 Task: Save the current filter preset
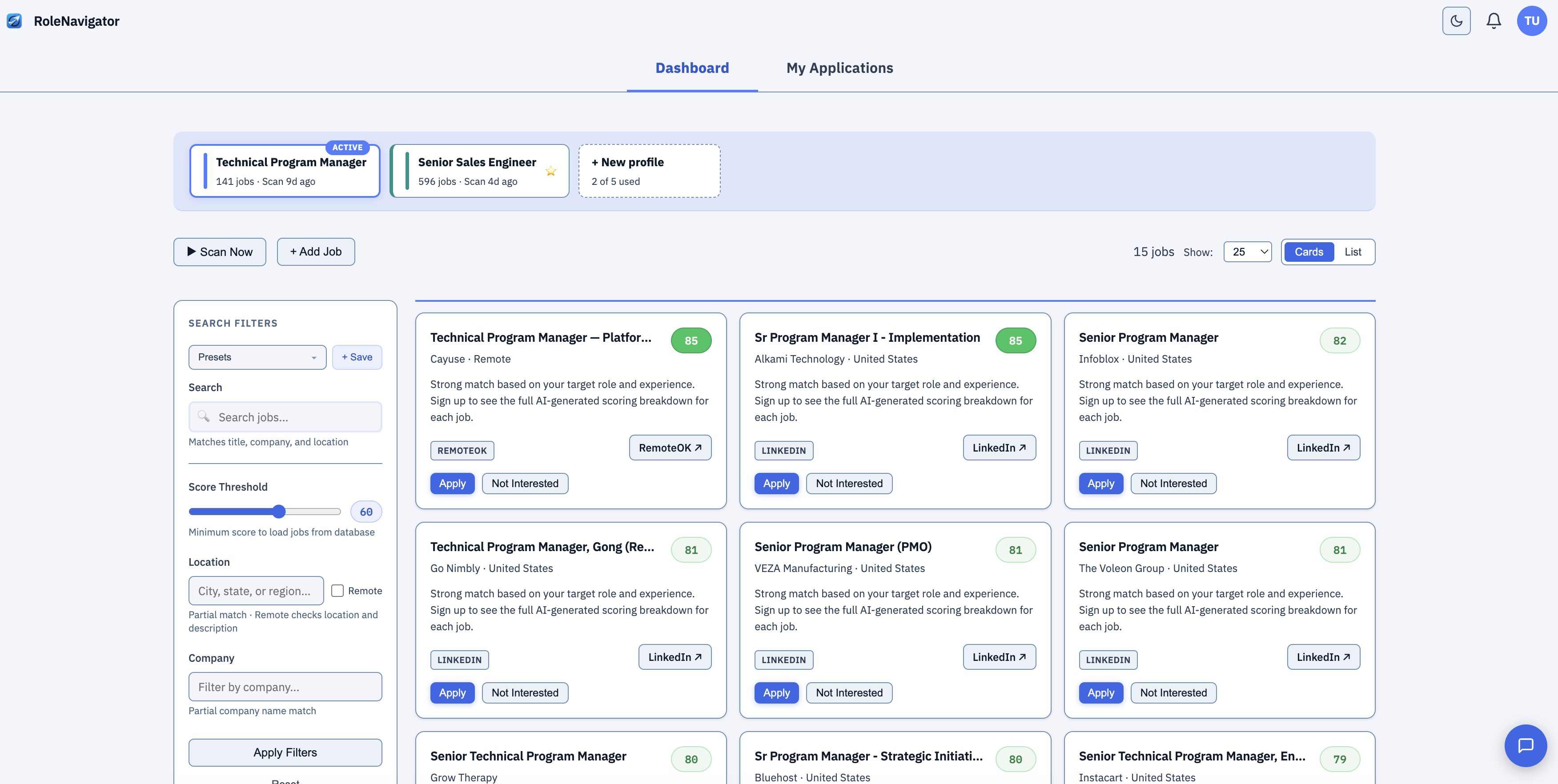click(357, 357)
